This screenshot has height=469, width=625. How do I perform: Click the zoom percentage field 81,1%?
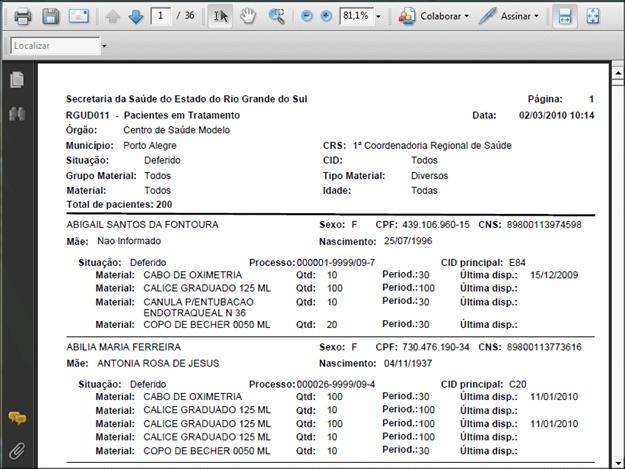[x=356, y=16]
